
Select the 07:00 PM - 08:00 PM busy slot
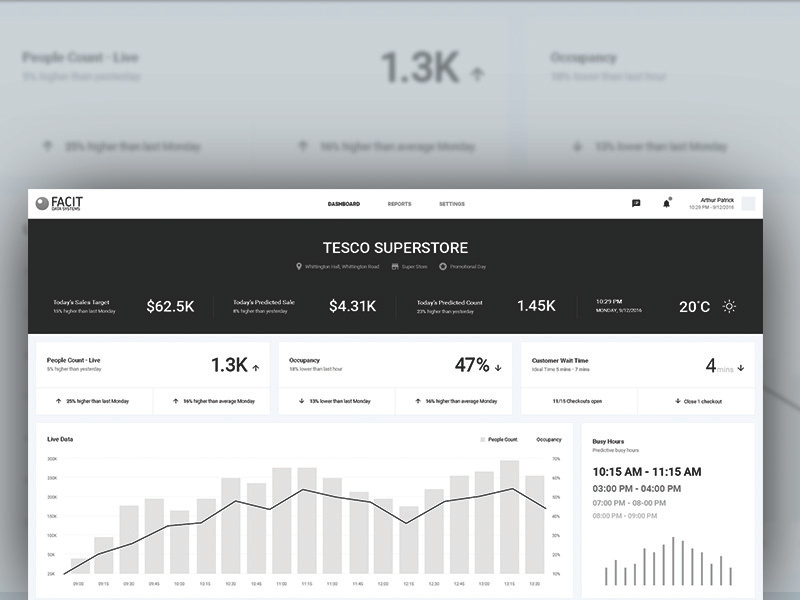[x=629, y=503]
